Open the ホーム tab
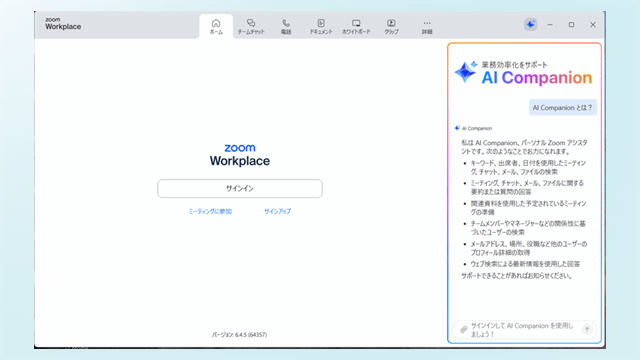 [x=216, y=27]
